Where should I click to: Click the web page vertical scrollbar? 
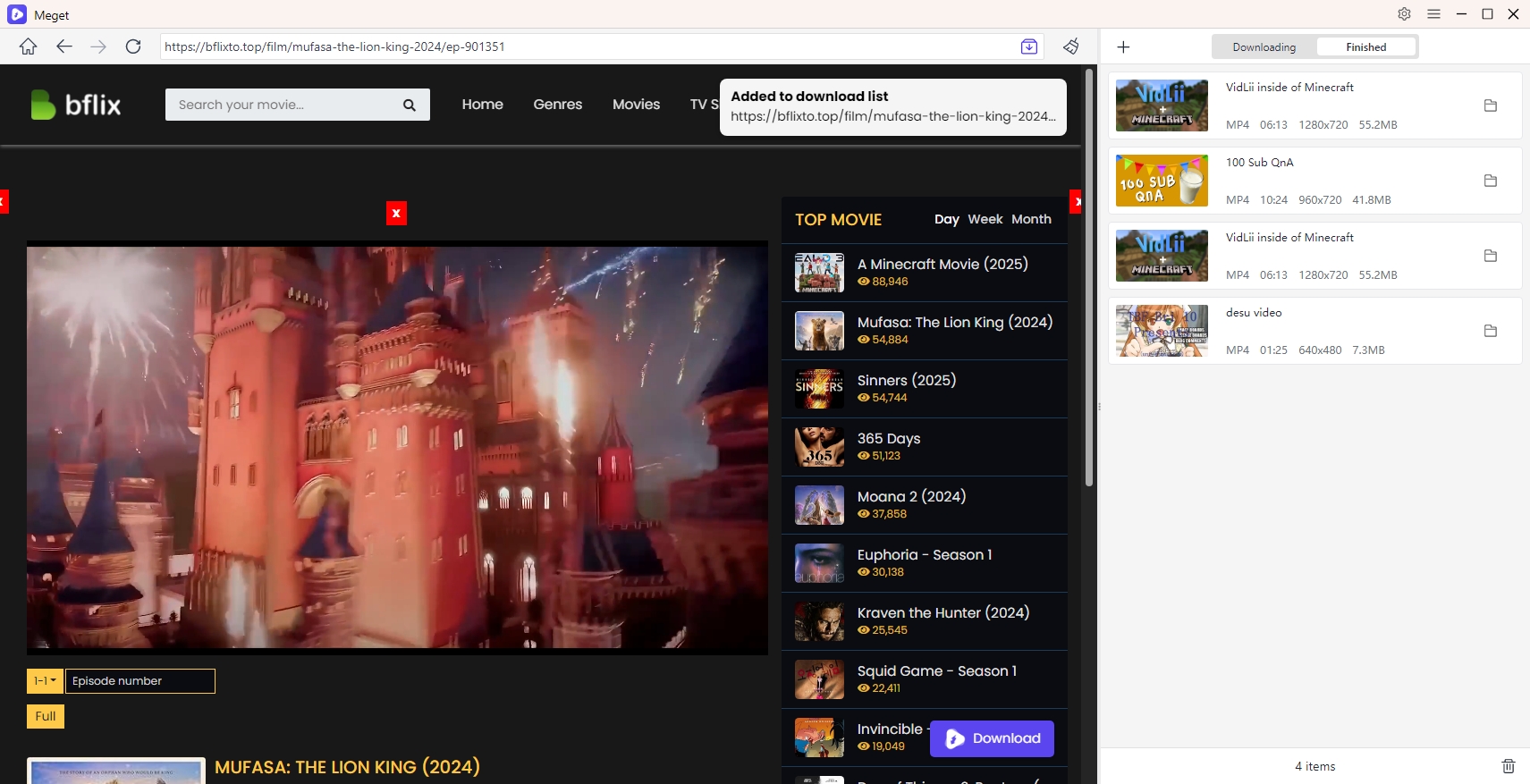click(x=1089, y=277)
